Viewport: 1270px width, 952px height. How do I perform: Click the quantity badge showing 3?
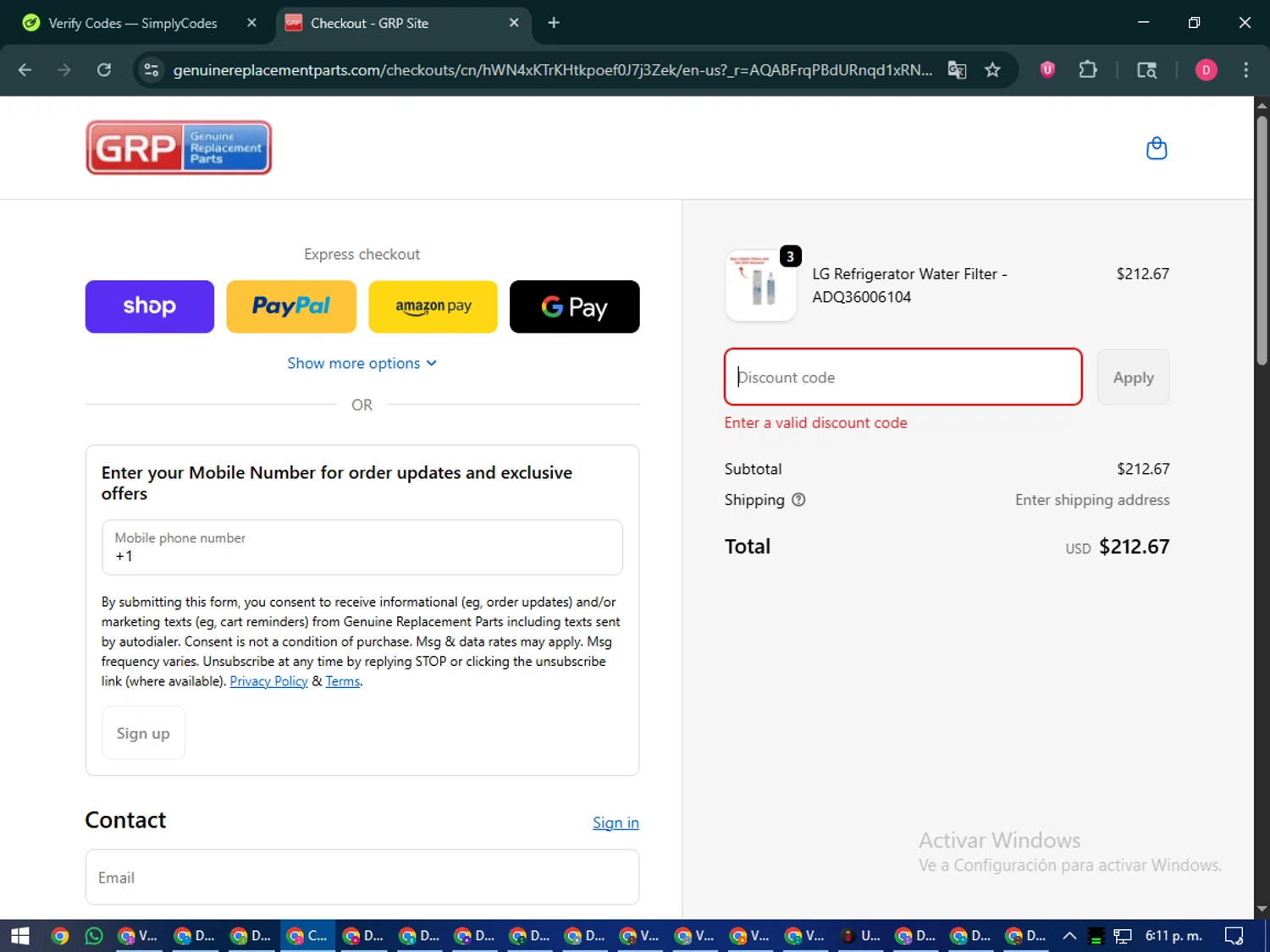click(790, 256)
